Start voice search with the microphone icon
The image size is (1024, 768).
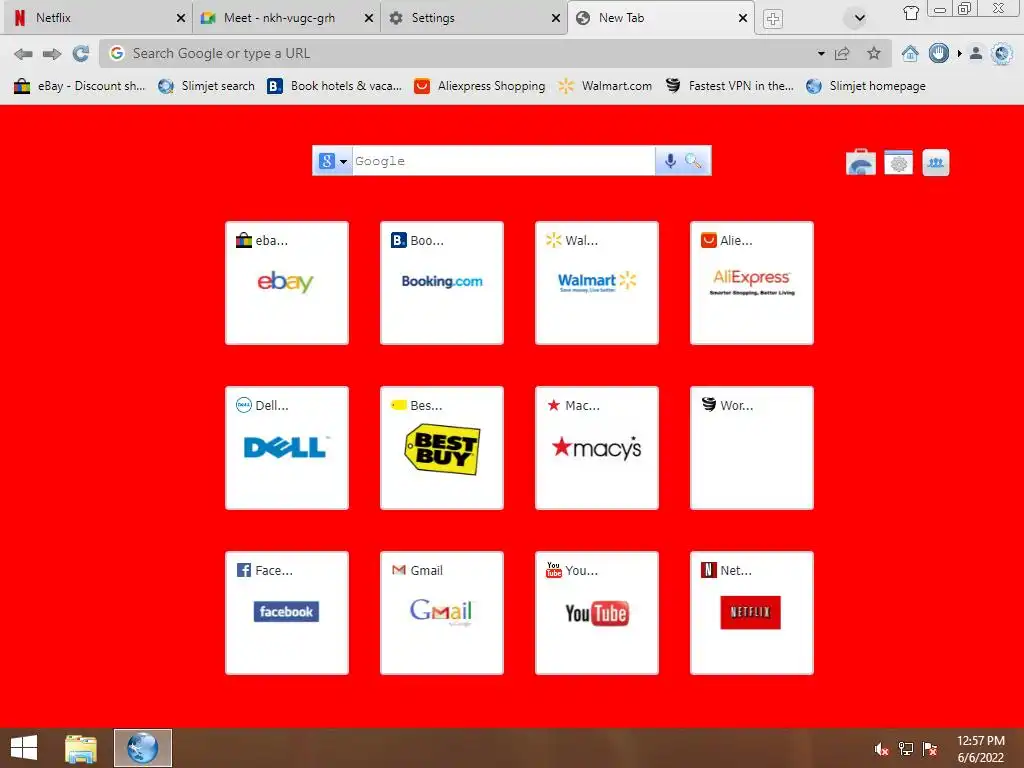pyautogui.click(x=670, y=161)
